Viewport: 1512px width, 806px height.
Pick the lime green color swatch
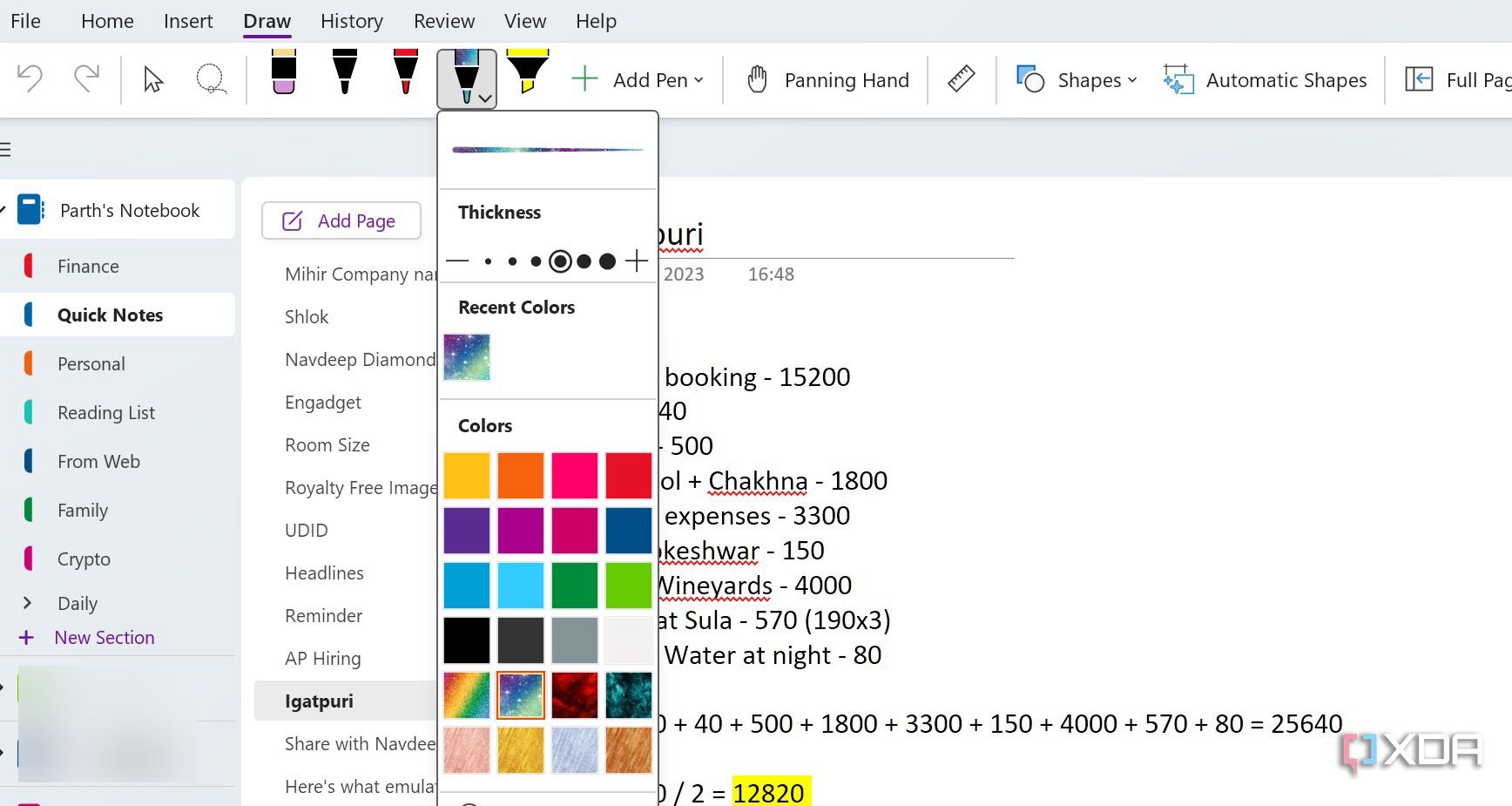pyautogui.click(x=629, y=586)
